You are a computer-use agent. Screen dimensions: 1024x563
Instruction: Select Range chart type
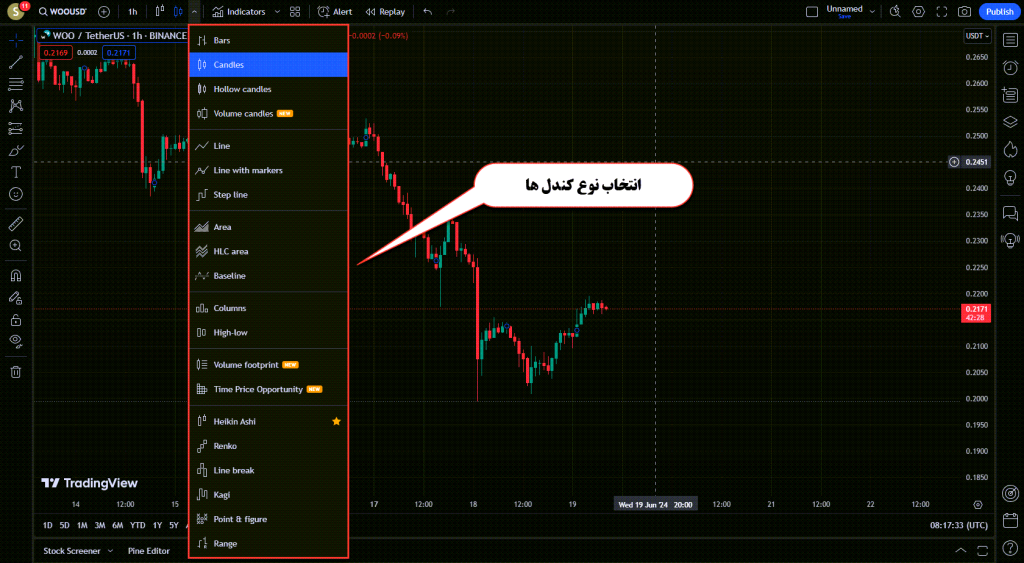coord(268,543)
